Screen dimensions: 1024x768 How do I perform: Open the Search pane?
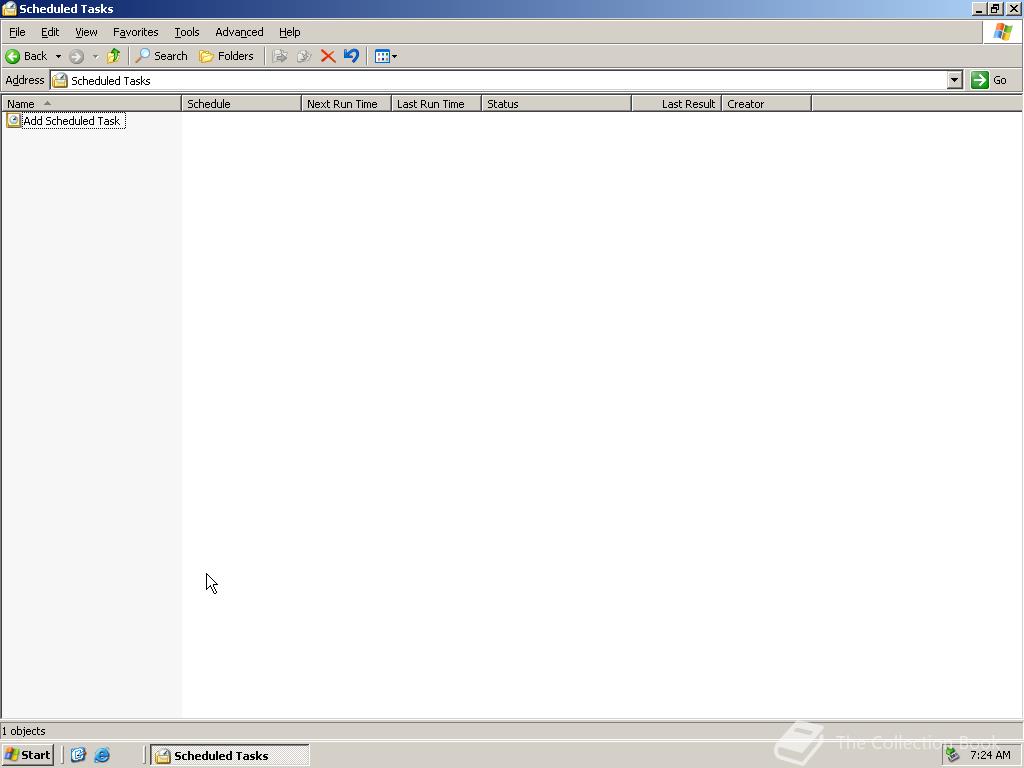[161, 56]
